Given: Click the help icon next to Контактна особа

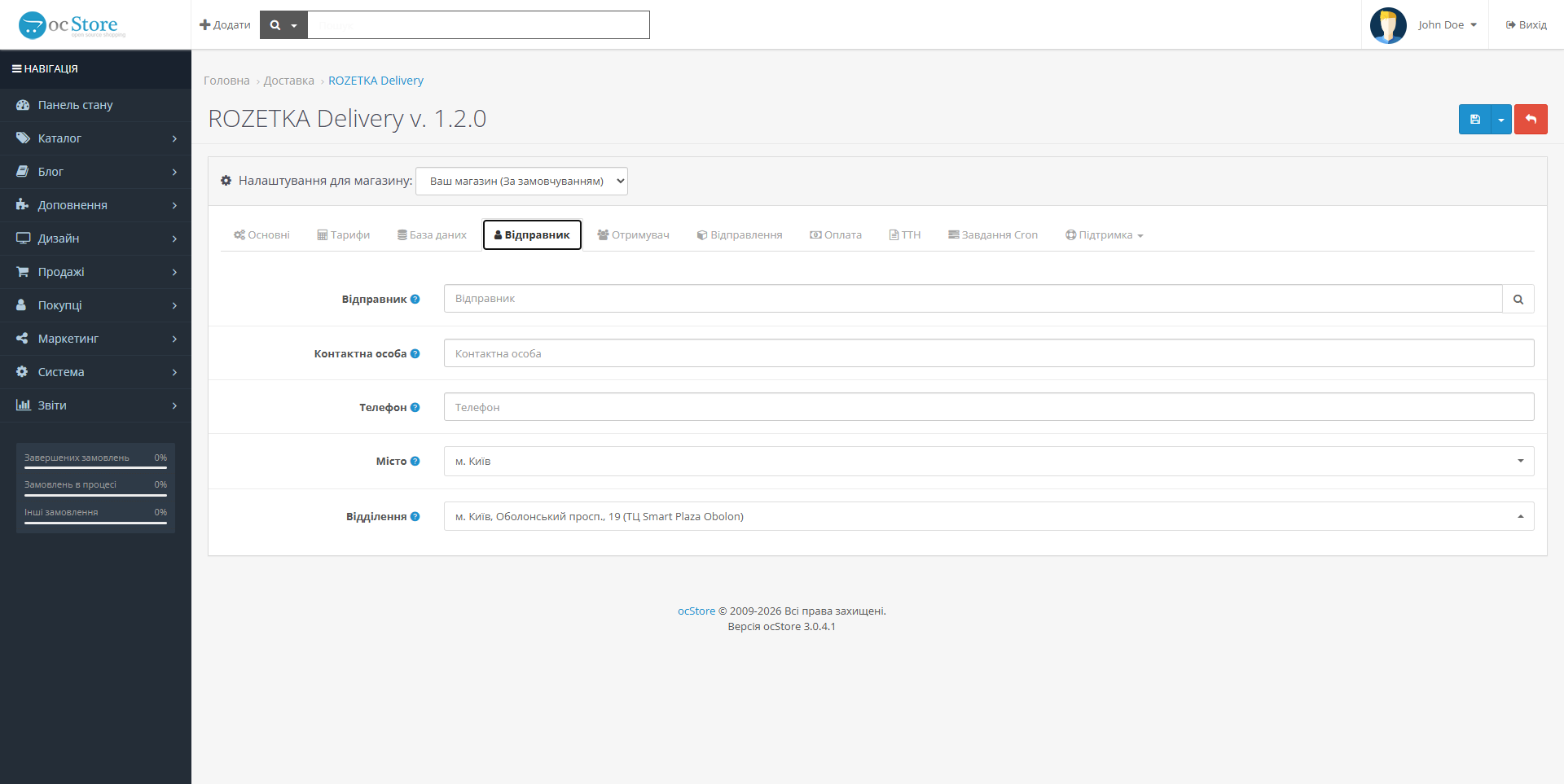Looking at the screenshot, I should pos(415,354).
